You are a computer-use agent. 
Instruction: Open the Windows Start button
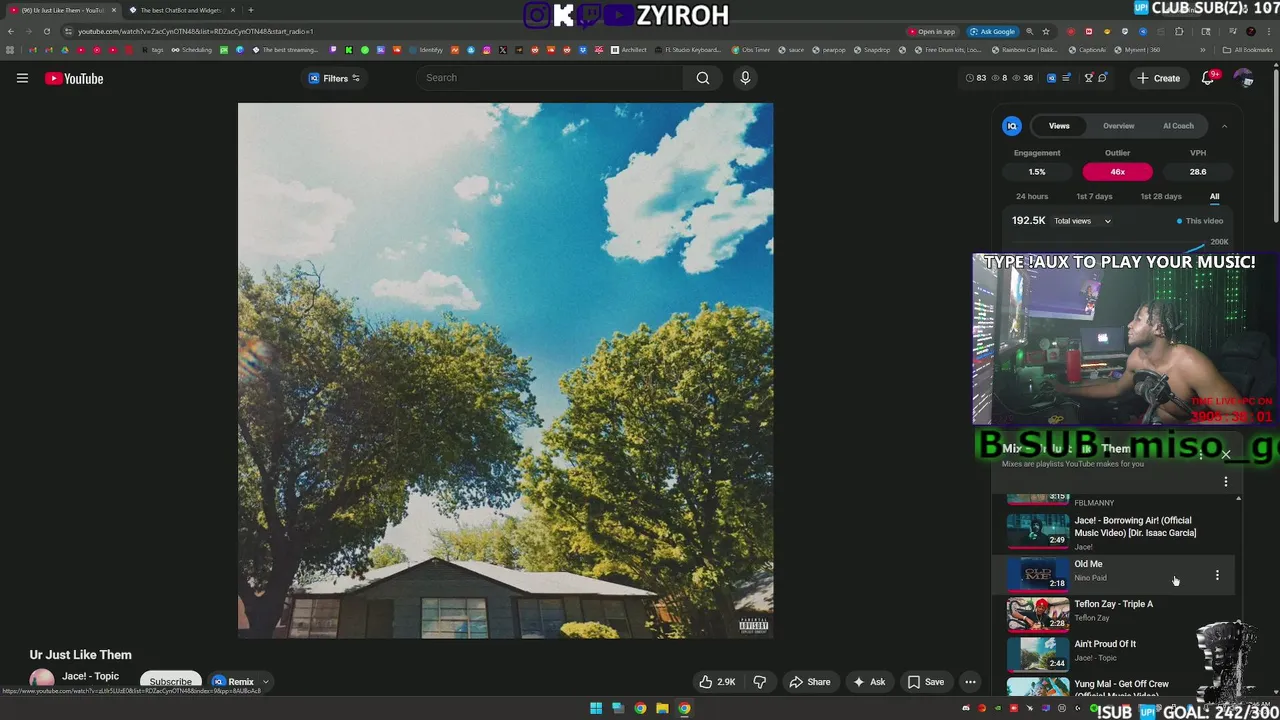[x=596, y=709]
